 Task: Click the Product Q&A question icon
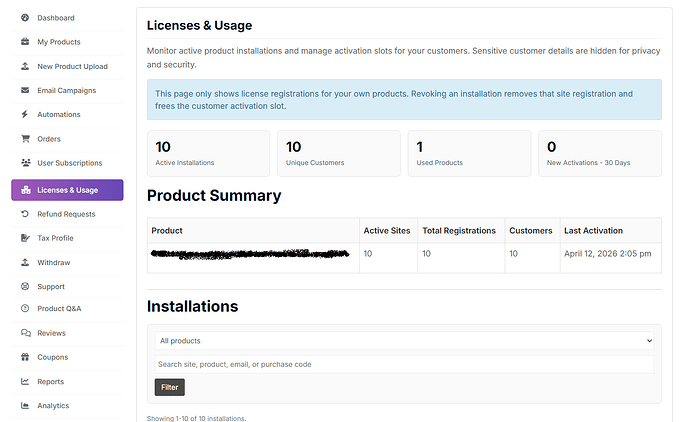(x=25, y=308)
